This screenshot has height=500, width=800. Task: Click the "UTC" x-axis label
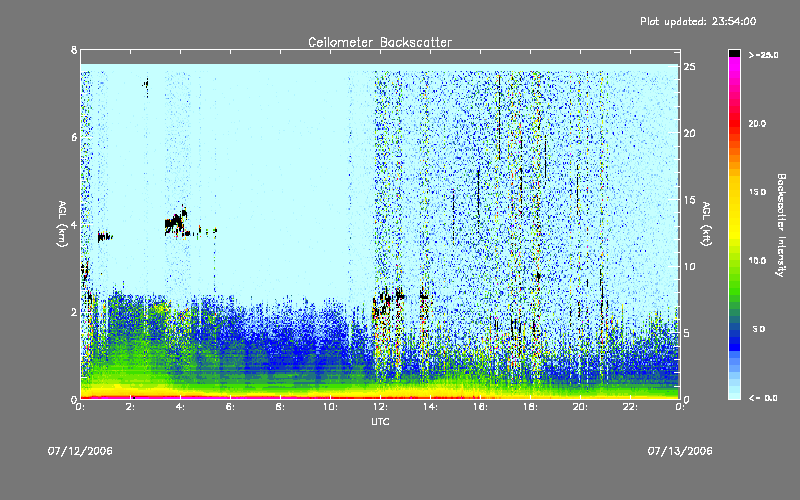tap(380, 421)
